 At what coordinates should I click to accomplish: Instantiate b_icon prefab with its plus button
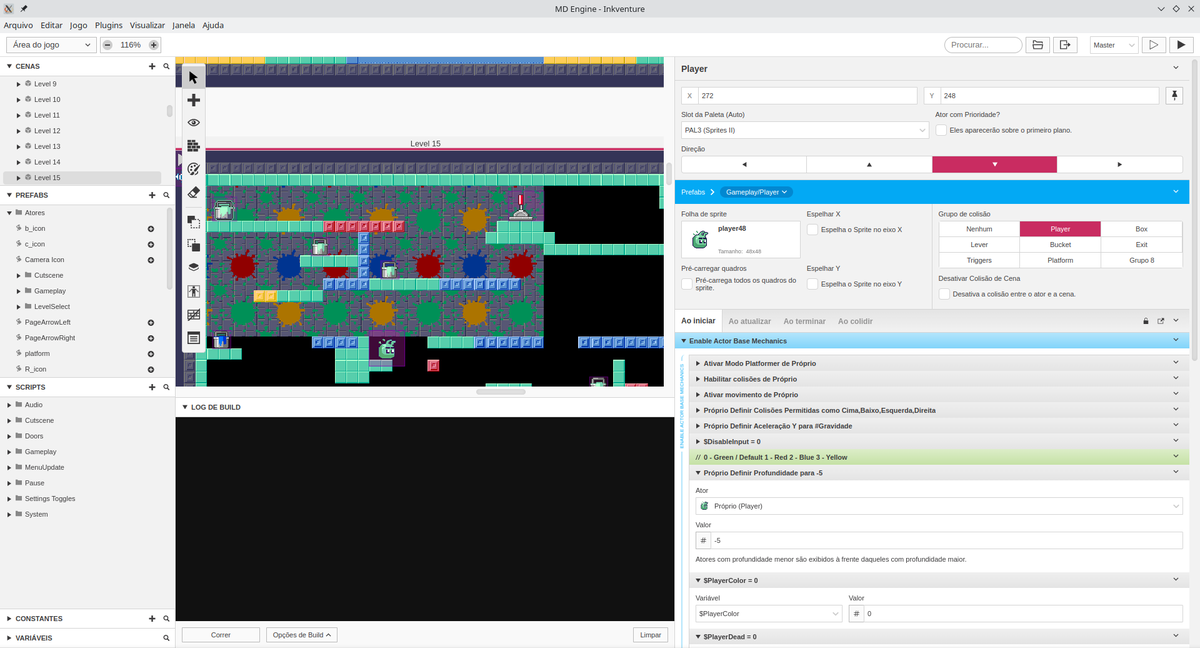[x=151, y=229]
